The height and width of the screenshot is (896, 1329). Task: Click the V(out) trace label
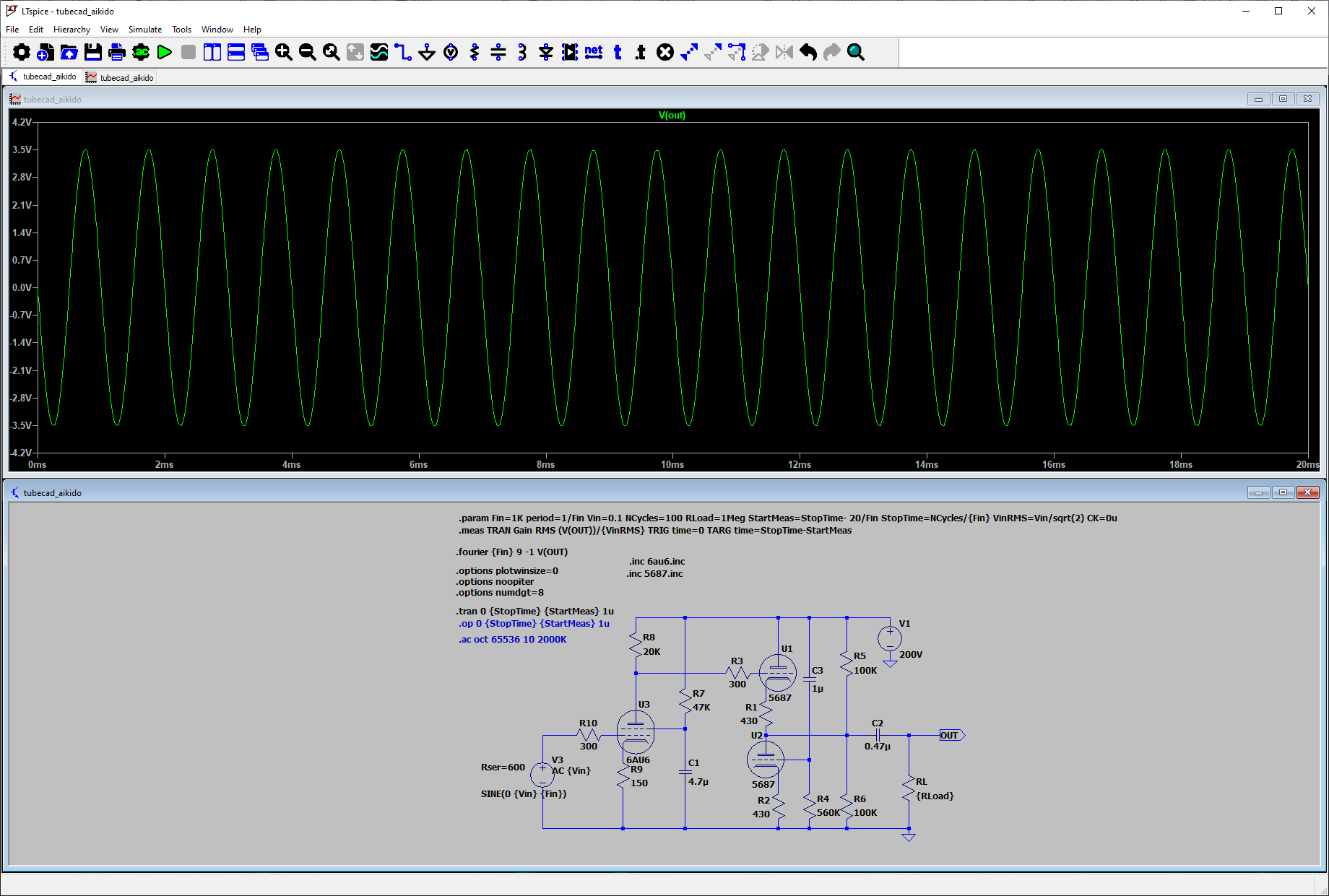tap(672, 115)
